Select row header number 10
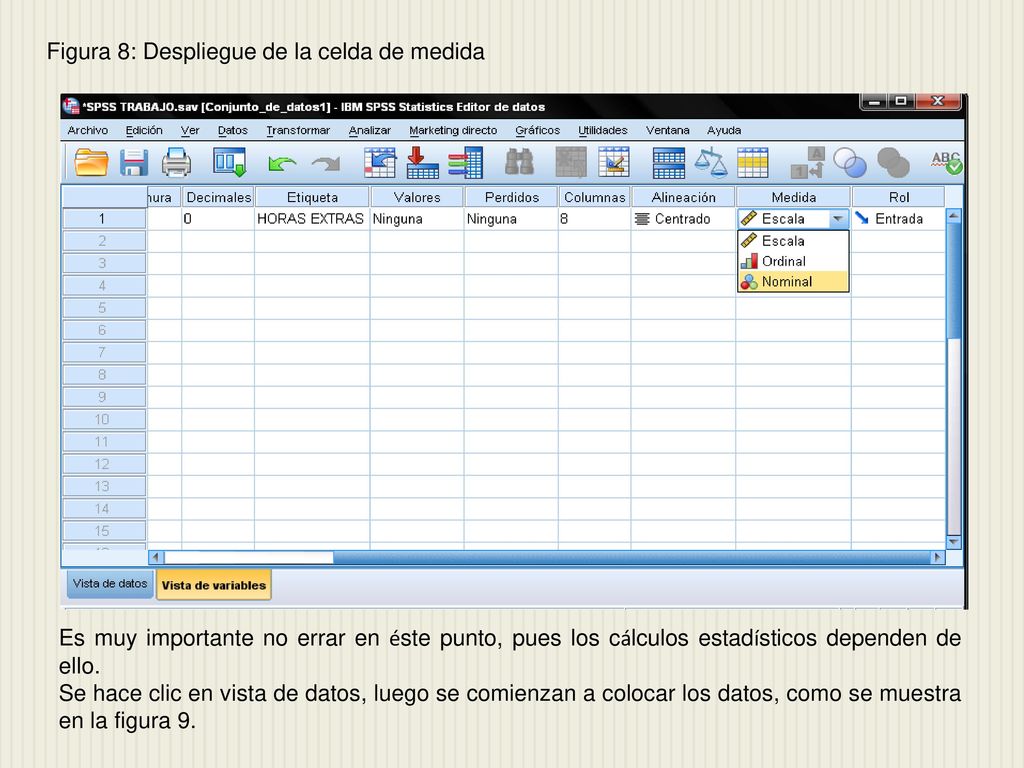Image resolution: width=1024 pixels, height=768 pixels. point(104,419)
